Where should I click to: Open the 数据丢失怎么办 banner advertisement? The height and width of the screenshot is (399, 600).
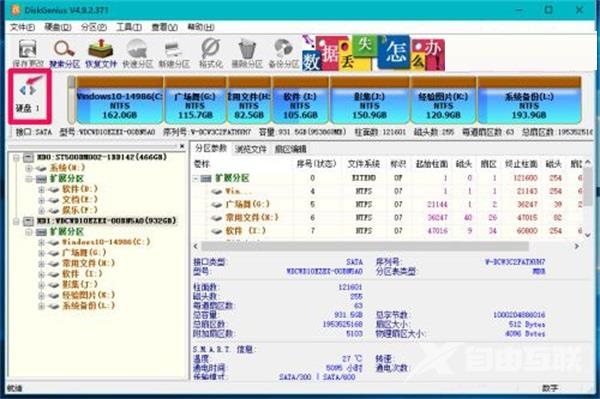pos(373,53)
